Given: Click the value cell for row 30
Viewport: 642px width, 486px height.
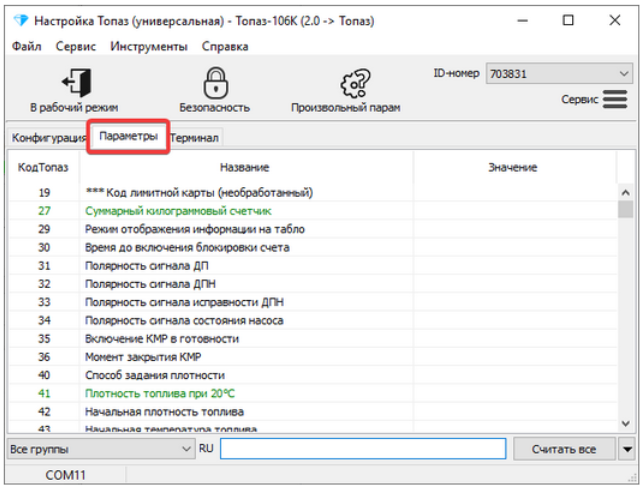Looking at the screenshot, I should 515,247.
